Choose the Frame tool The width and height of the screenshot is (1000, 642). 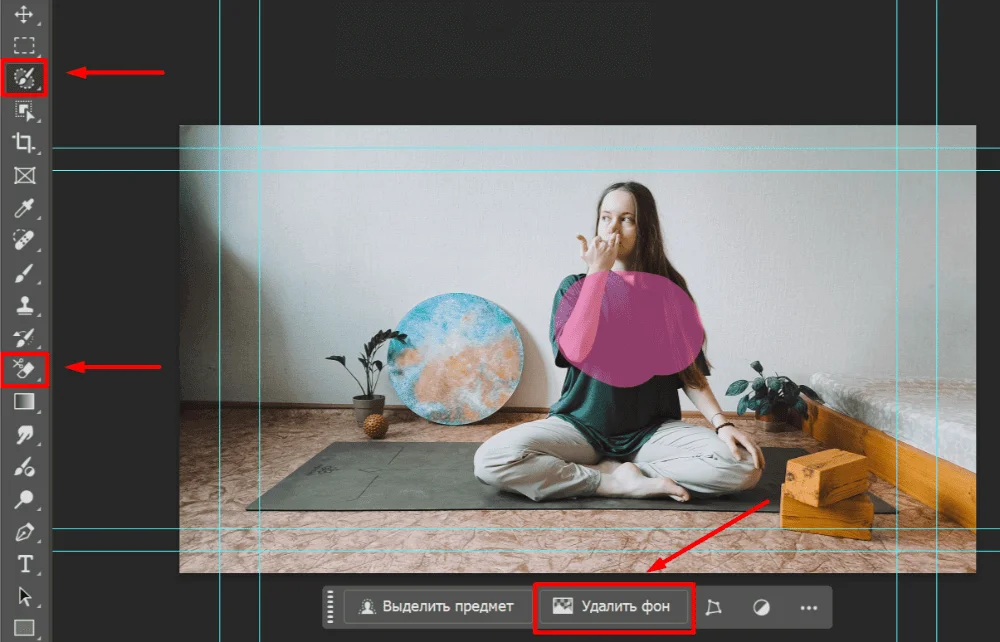[x=24, y=176]
